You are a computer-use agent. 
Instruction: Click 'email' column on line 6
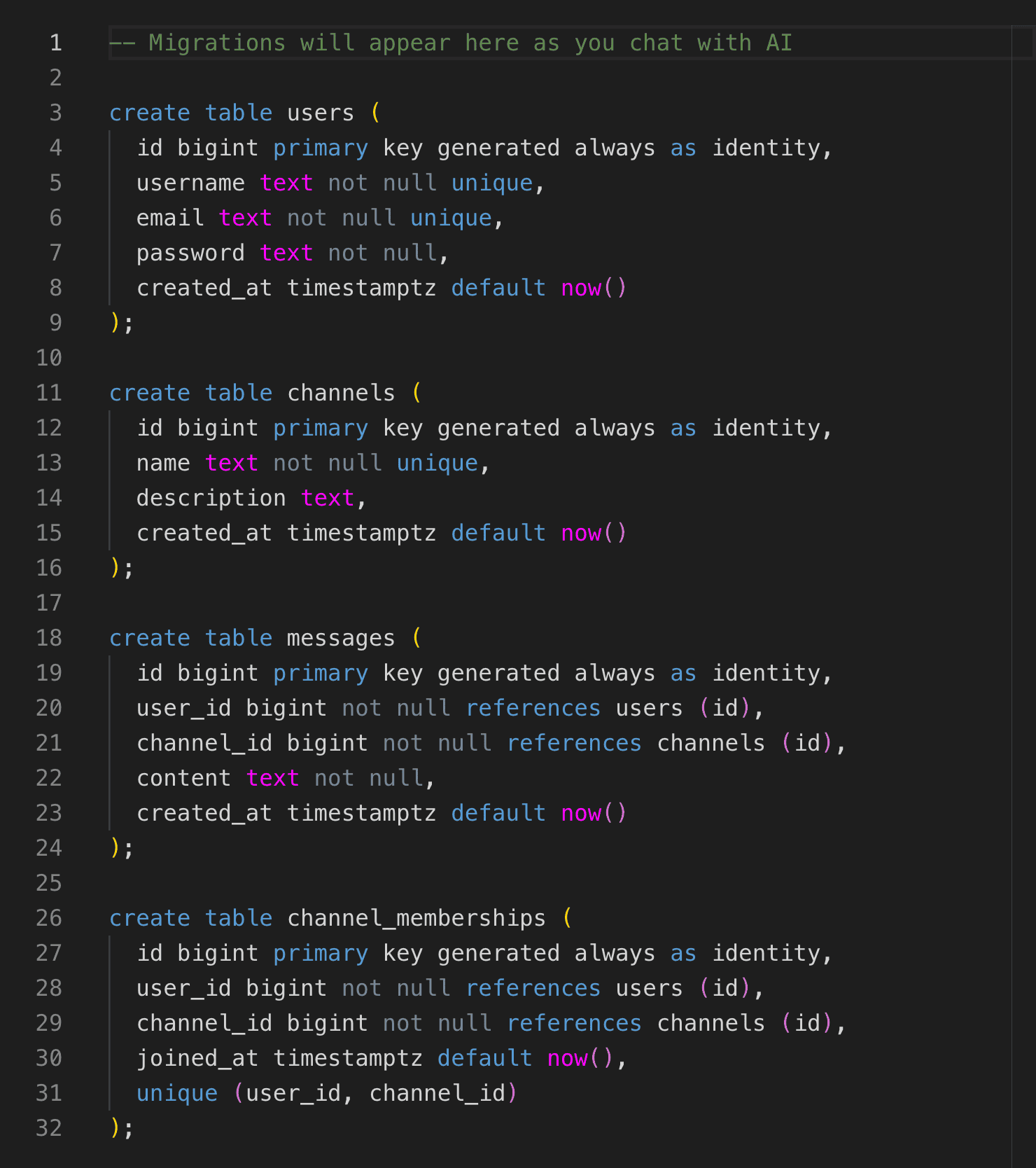pyautogui.click(x=170, y=218)
